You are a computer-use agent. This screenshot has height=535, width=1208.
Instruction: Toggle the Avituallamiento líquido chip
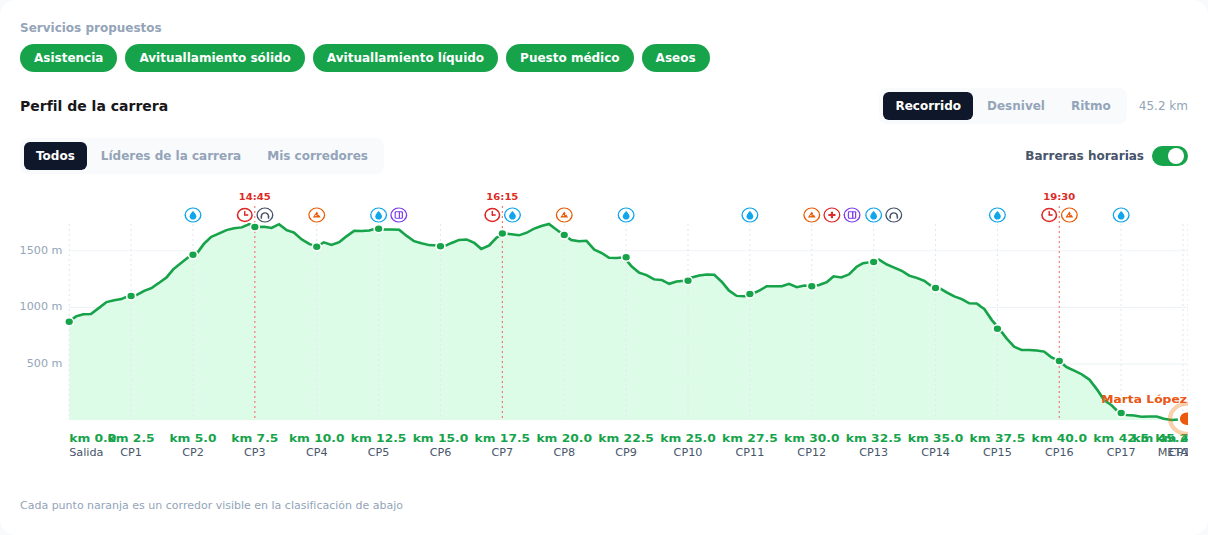(405, 58)
